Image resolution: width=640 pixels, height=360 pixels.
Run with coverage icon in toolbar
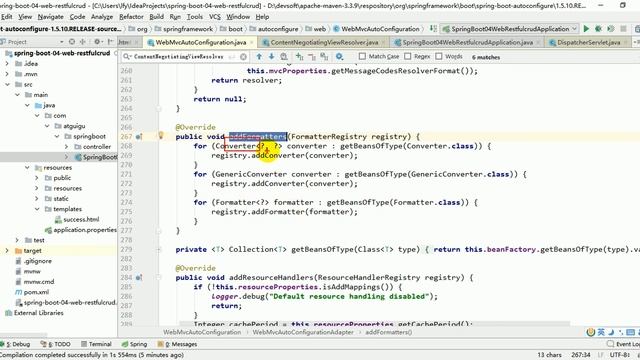click(x=611, y=29)
